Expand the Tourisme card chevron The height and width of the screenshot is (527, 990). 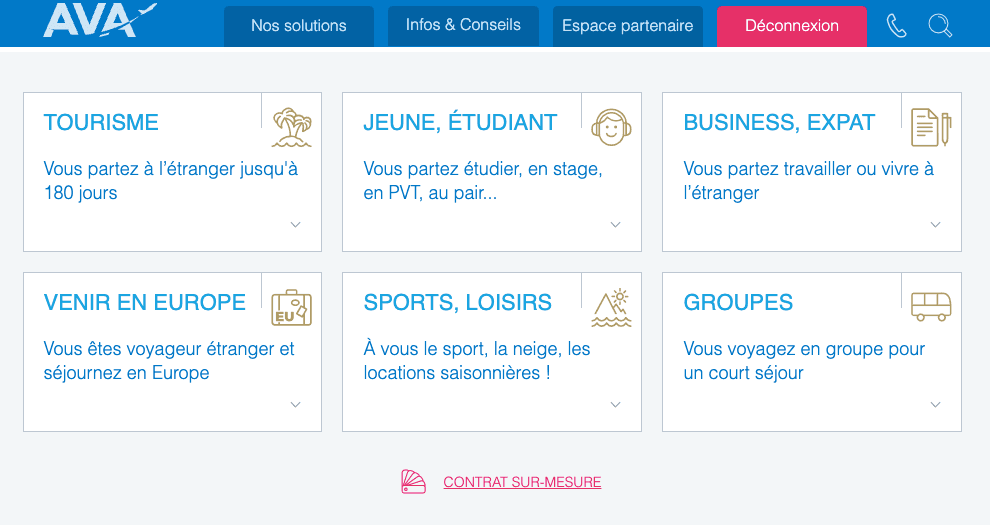pyautogui.click(x=295, y=225)
